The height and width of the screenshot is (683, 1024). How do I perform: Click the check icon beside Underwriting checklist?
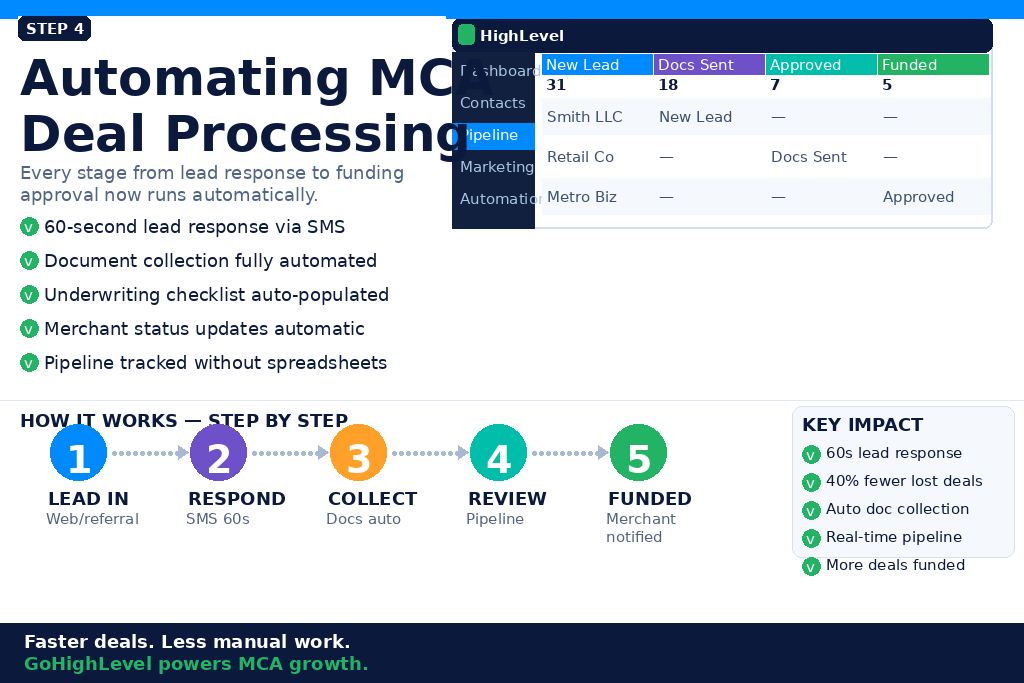(29, 294)
